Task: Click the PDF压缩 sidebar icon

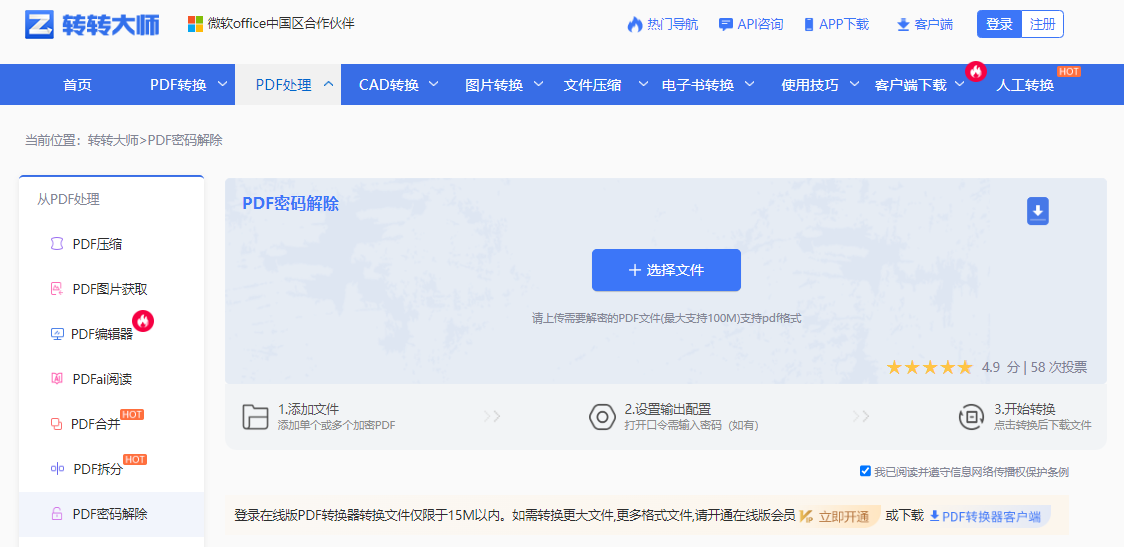Action: tap(57, 244)
